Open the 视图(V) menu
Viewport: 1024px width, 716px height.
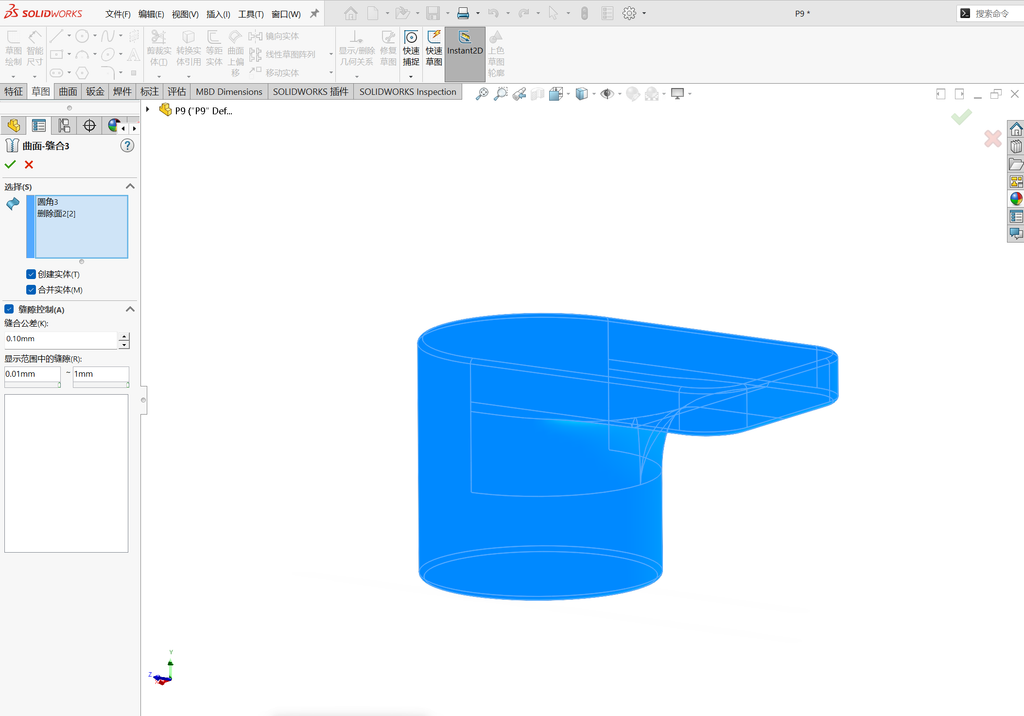pyautogui.click(x=185, y=14)
